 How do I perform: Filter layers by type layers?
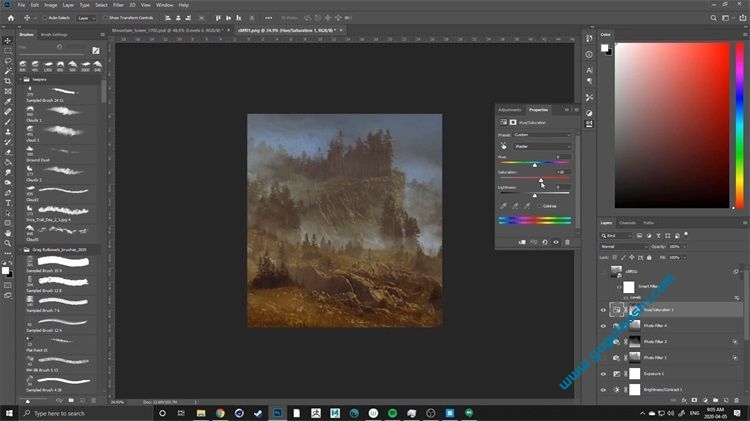(658, 235)
